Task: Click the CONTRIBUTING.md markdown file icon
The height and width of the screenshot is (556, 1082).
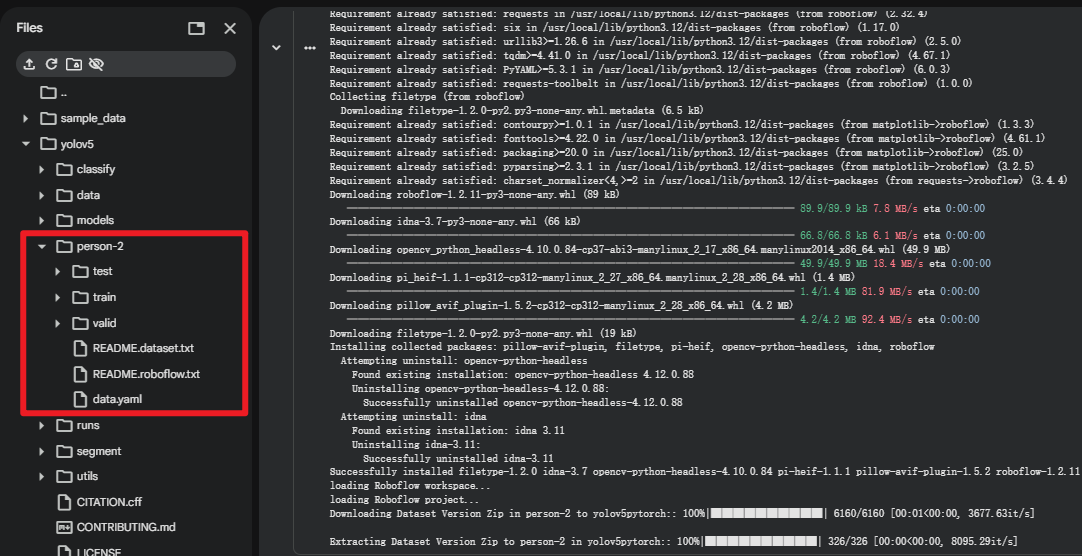Action: (65, 527)
